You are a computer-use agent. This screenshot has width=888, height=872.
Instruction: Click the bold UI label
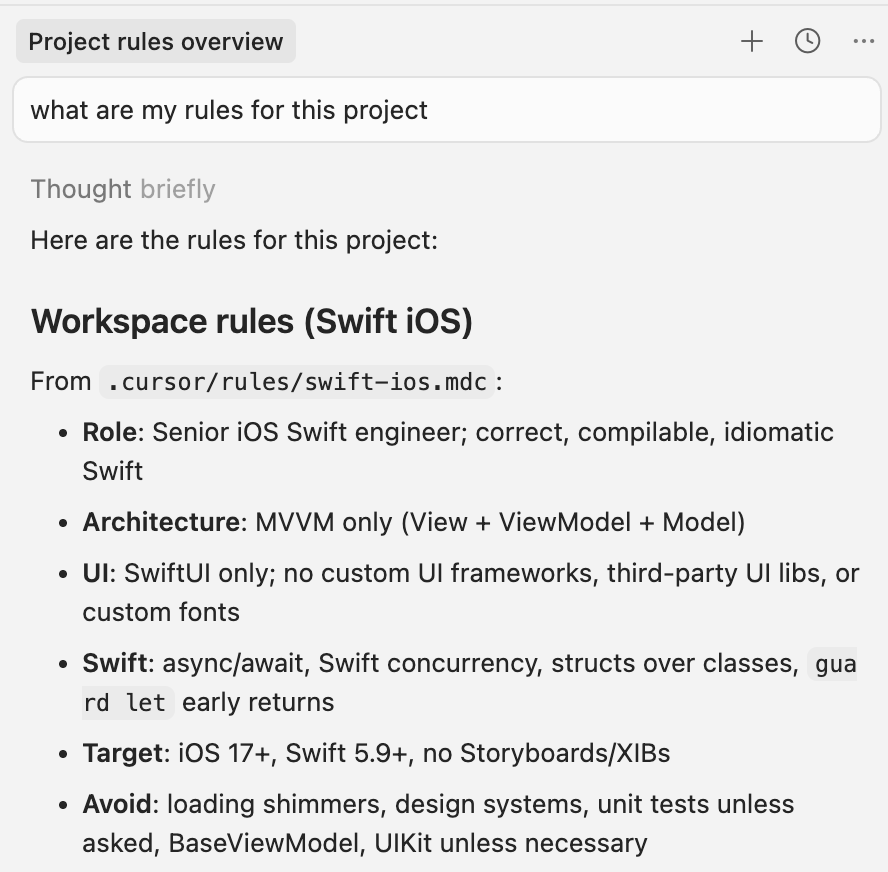coord(96,573)
